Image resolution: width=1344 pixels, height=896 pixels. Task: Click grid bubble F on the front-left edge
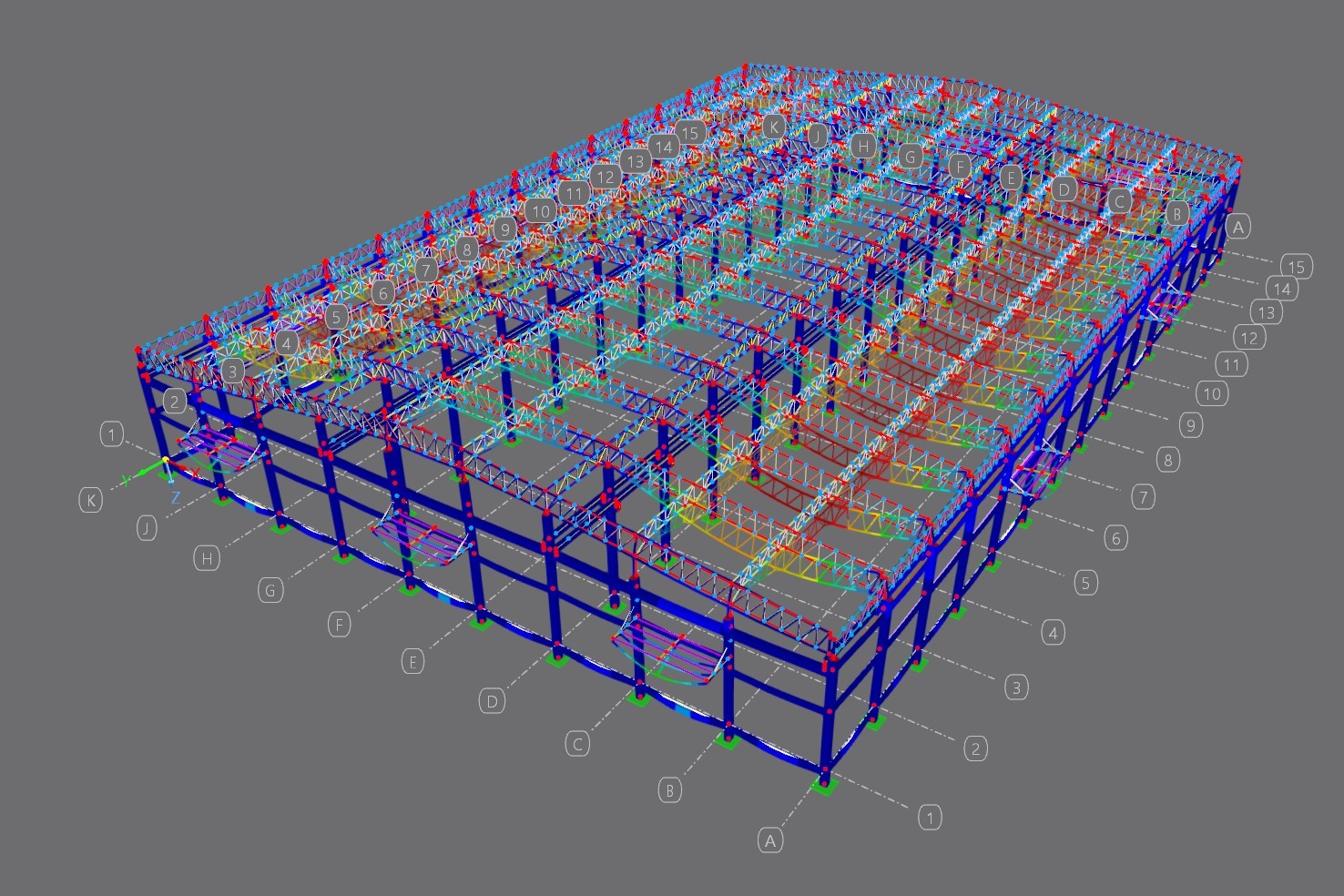[x=339, y=624]
